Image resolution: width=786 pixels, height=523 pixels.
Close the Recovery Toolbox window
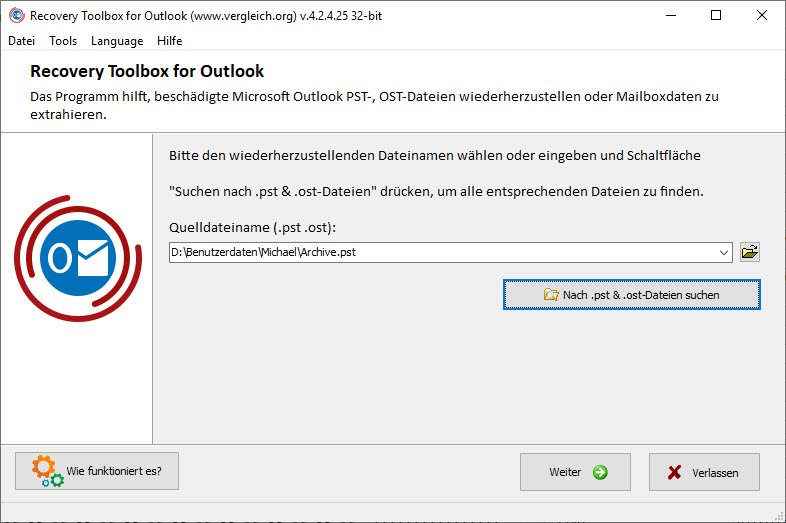[761, 16]
